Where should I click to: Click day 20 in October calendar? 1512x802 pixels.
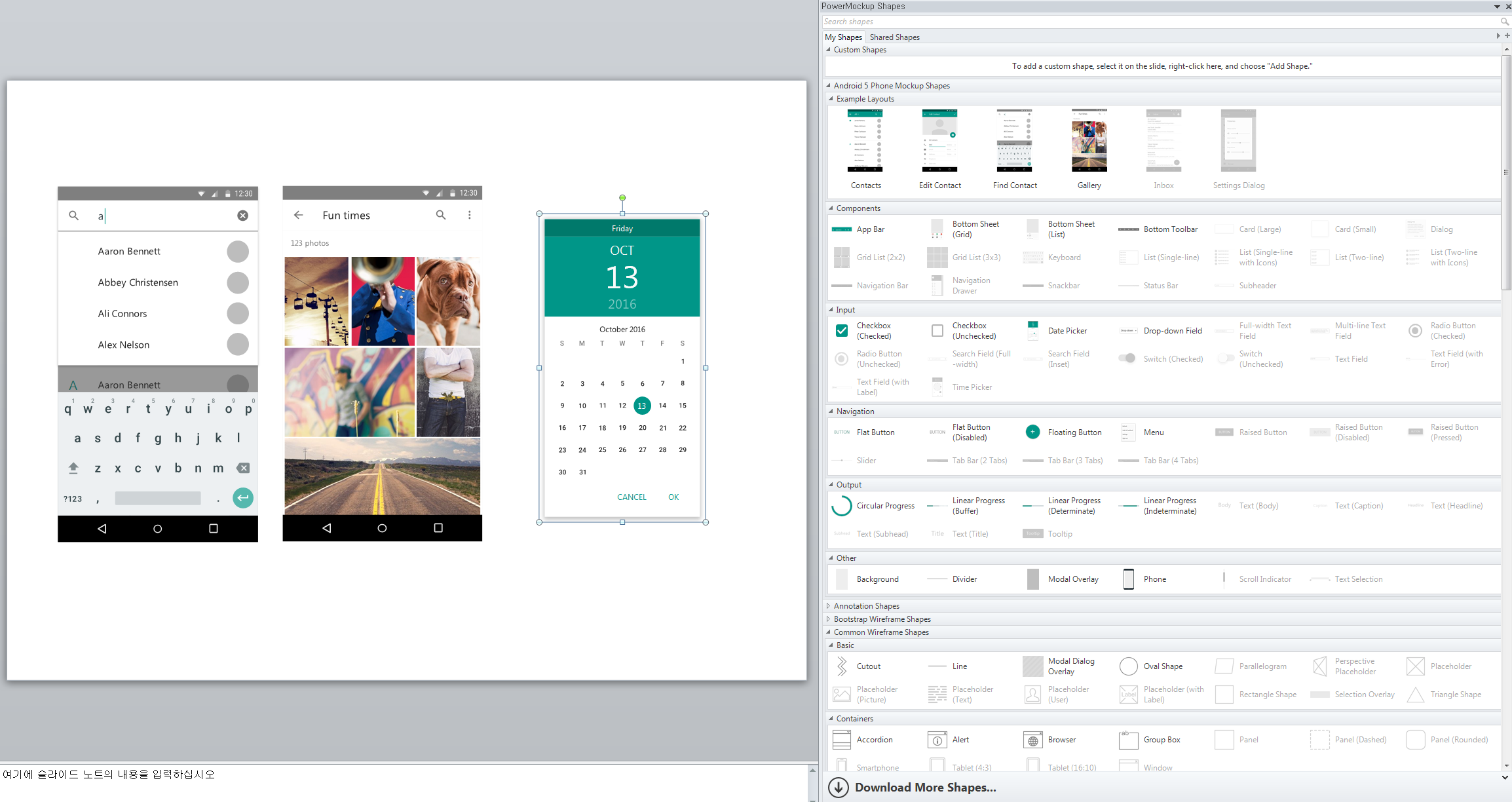click(x=643, y=428)
